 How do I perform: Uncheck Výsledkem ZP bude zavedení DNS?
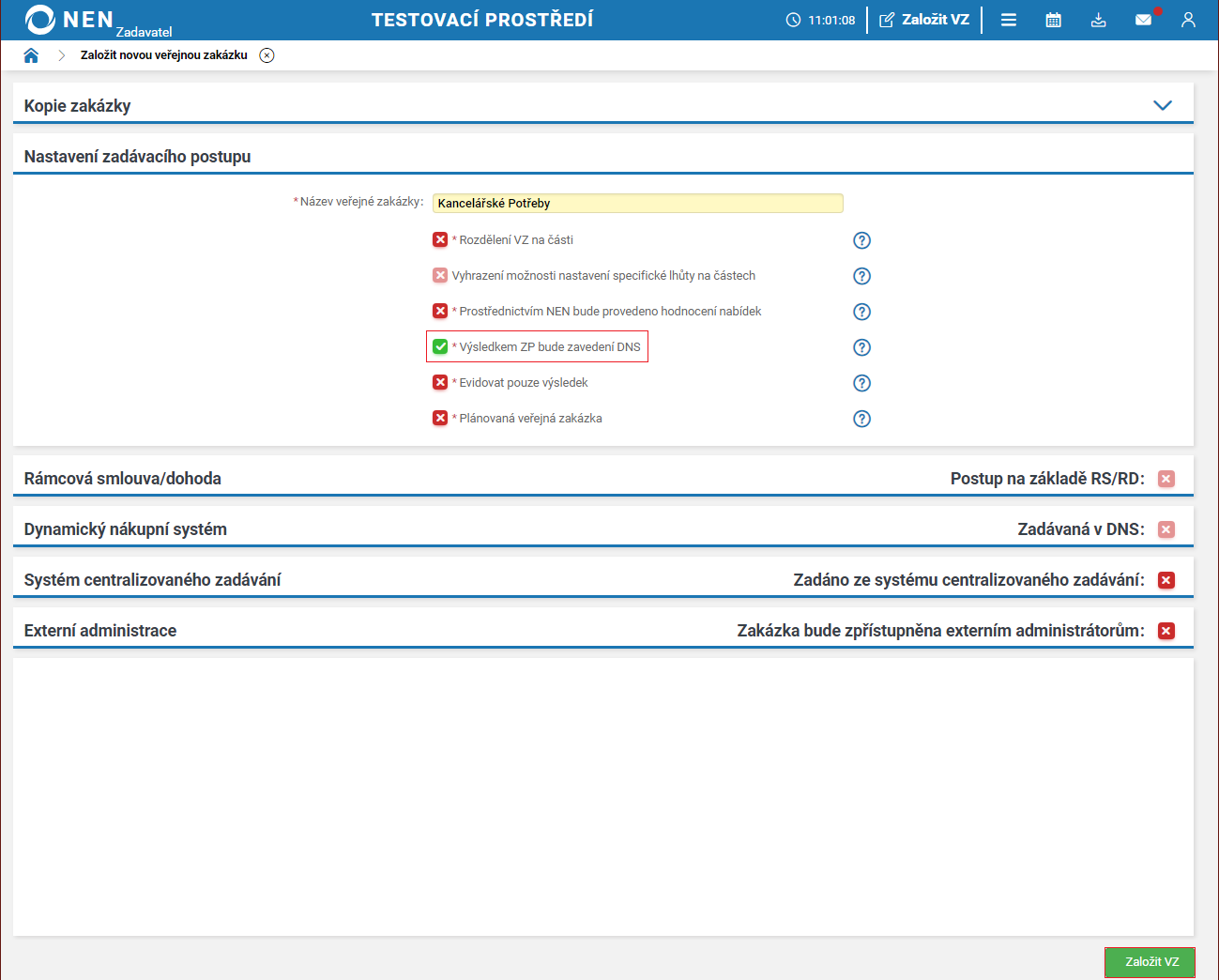tap(440, 347)
